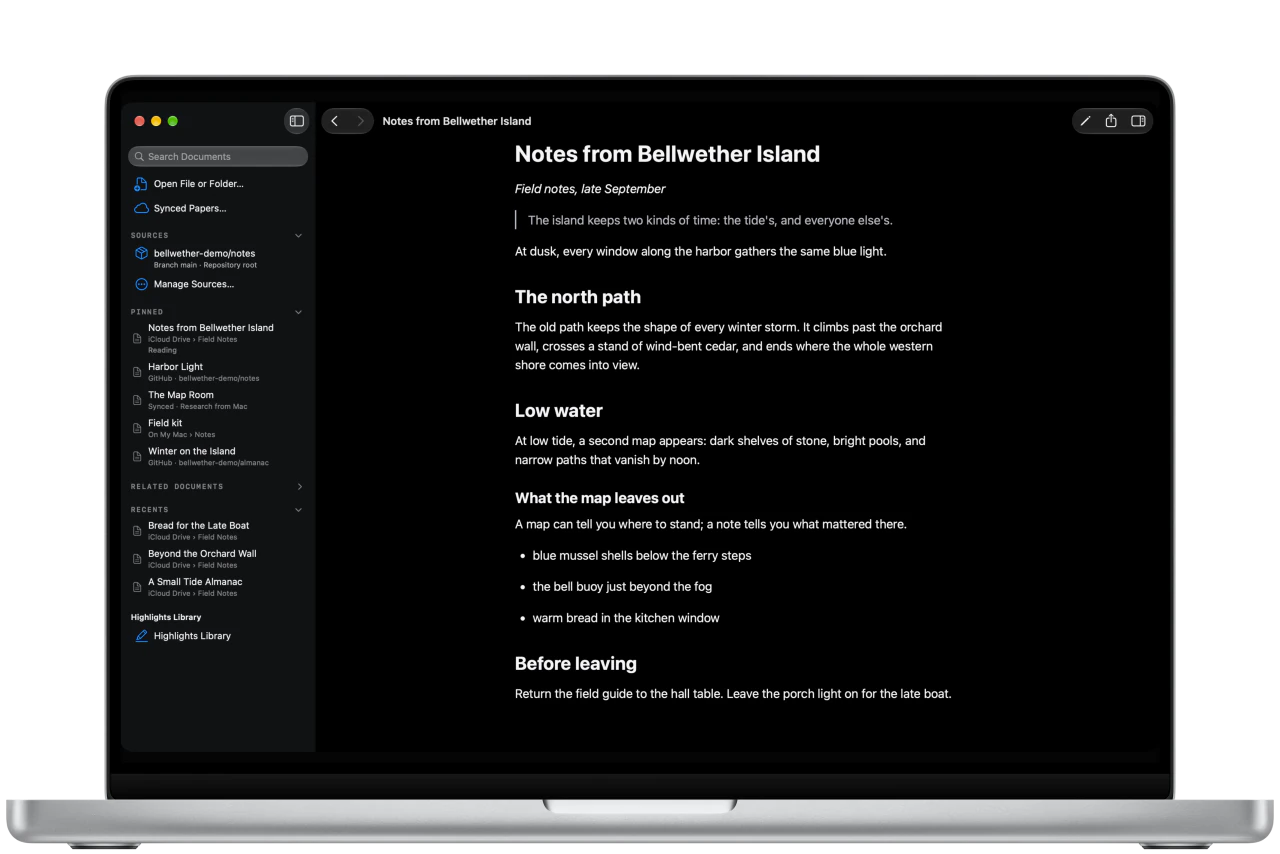Click the pencil edit icon in toolbar
This screenshot has height=854, width=1280.
coord(1086,121)
